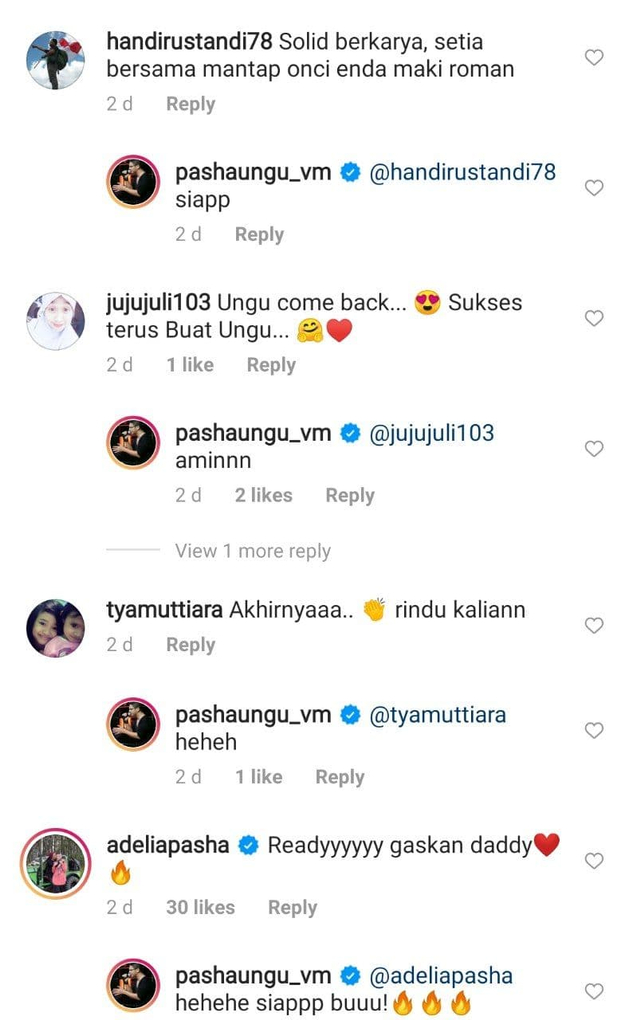
Task: Reply to handirustandi78's comment
Action: [191, 104]
